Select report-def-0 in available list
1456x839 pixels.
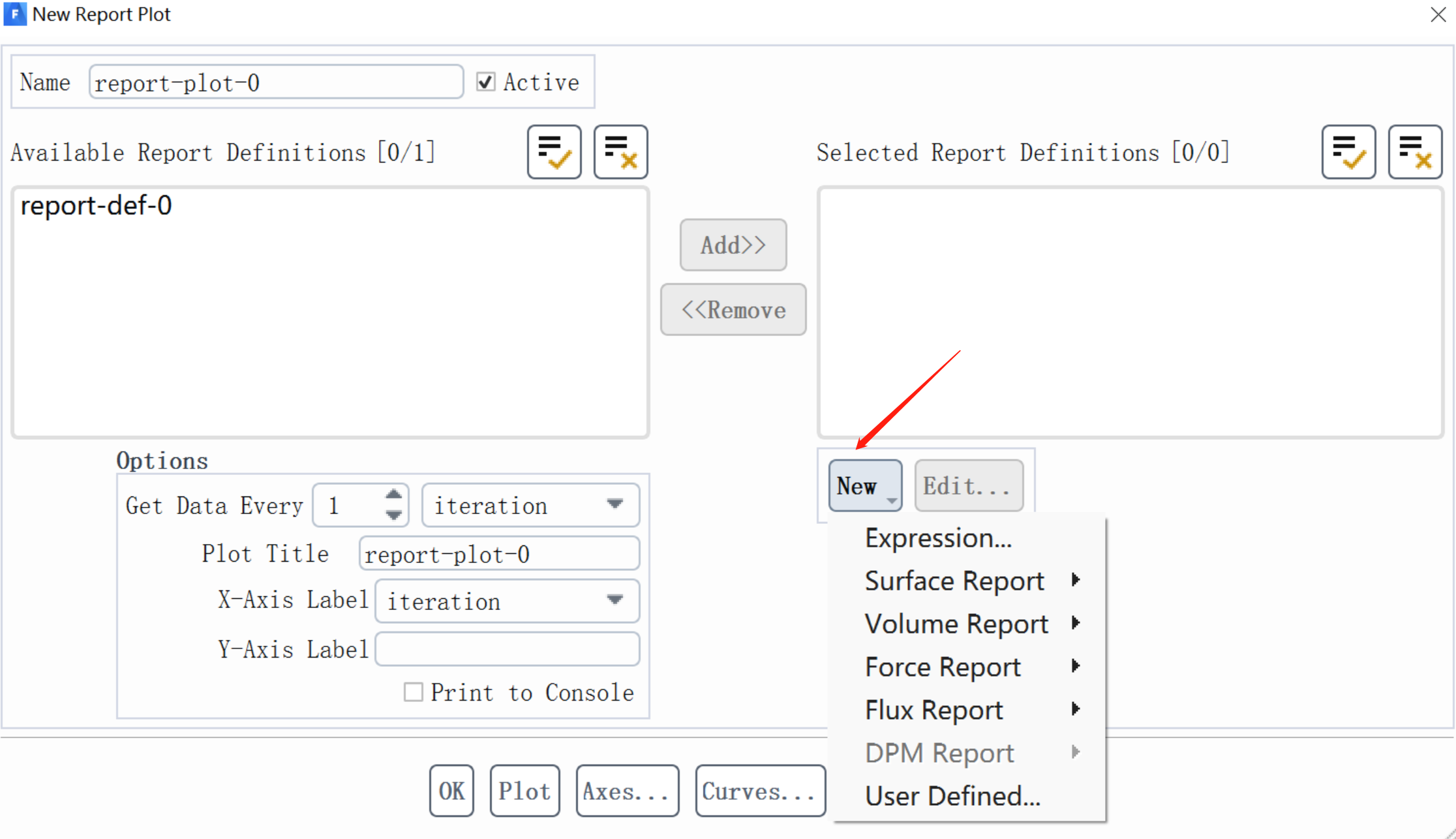click(x=97, y=206)
